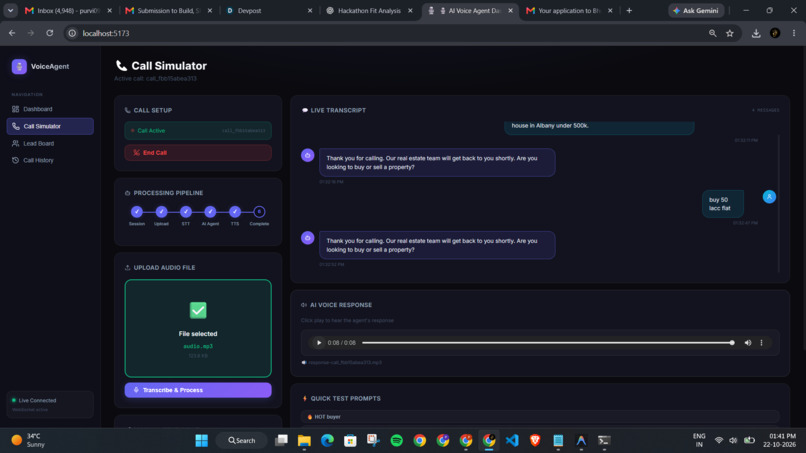Reload the localhost page
The image size is (806, 453).
click(x=50, y=33)
